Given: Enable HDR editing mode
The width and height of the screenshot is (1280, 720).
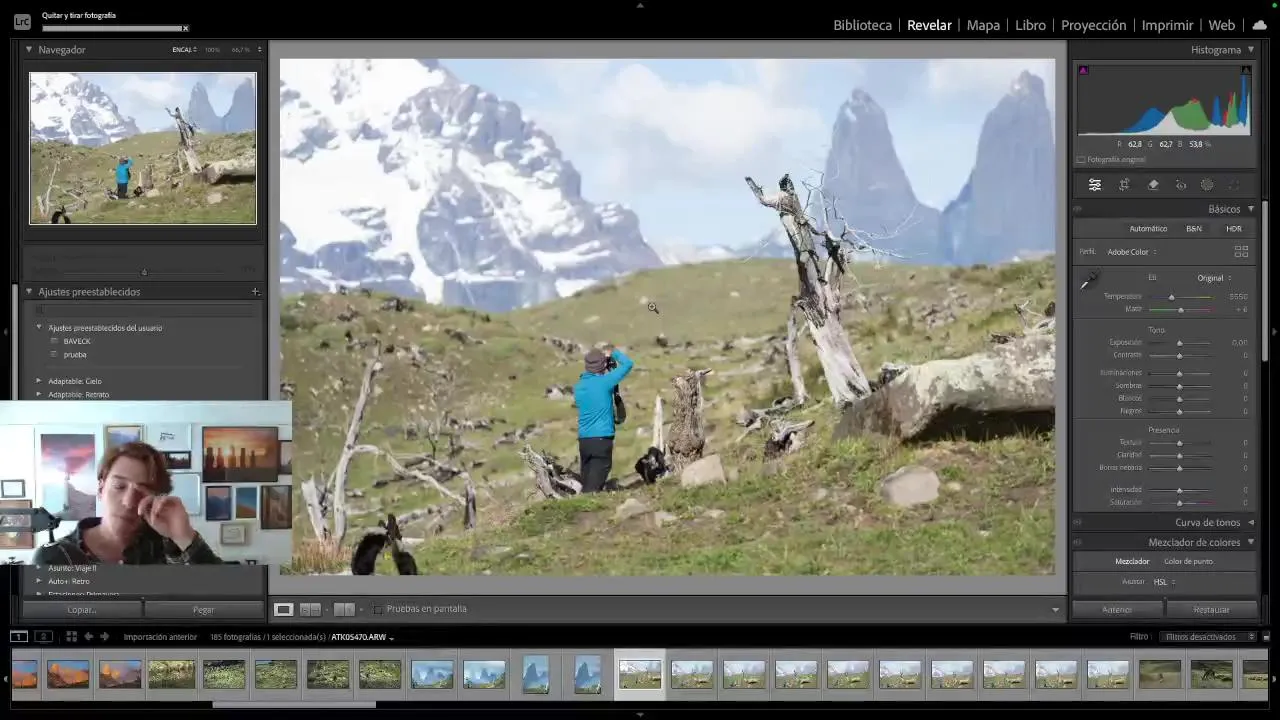Looking at the screenshot, I should click(x=1234, y=229).
